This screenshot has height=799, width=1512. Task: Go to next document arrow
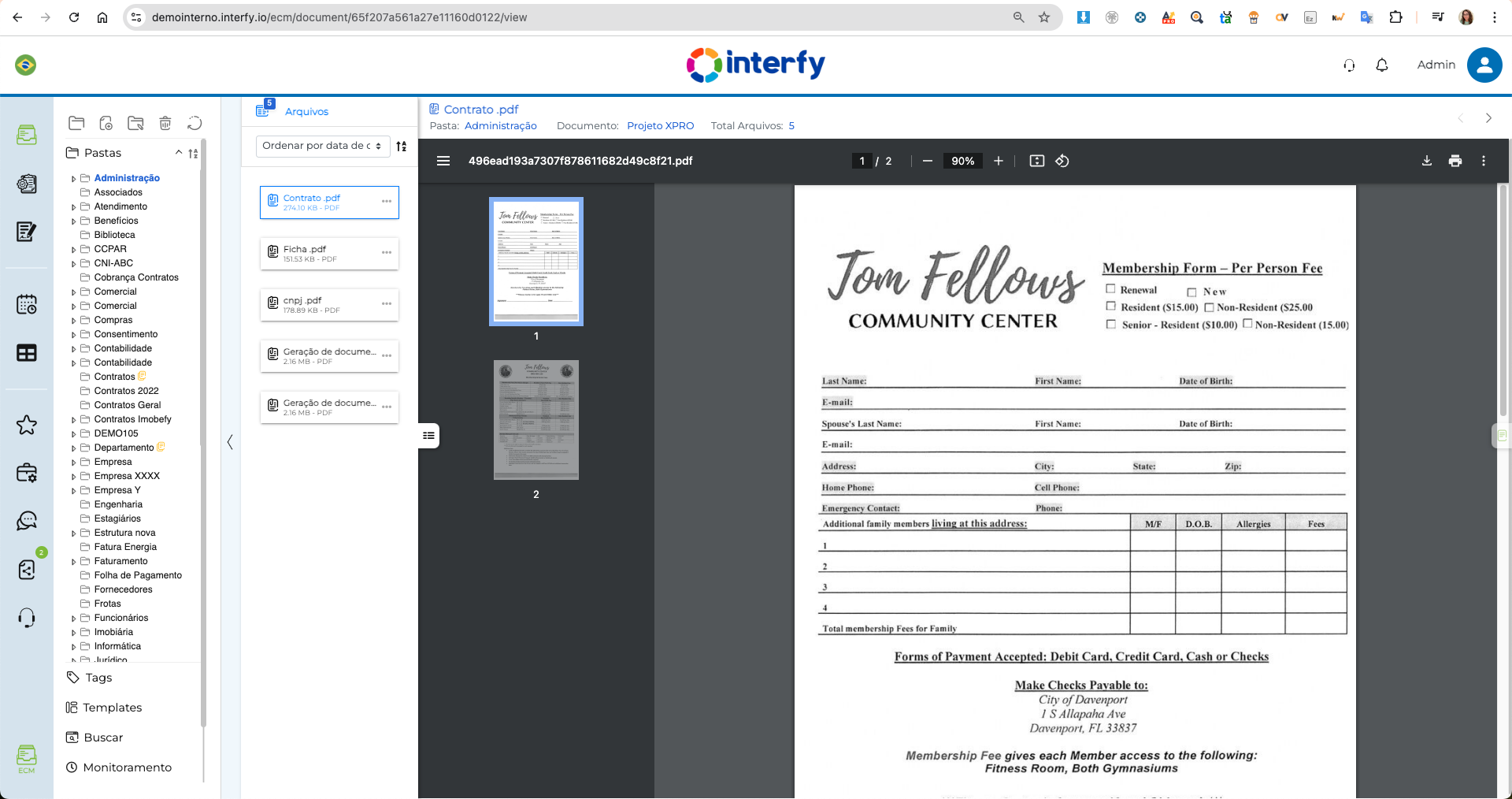point(1488,118)
